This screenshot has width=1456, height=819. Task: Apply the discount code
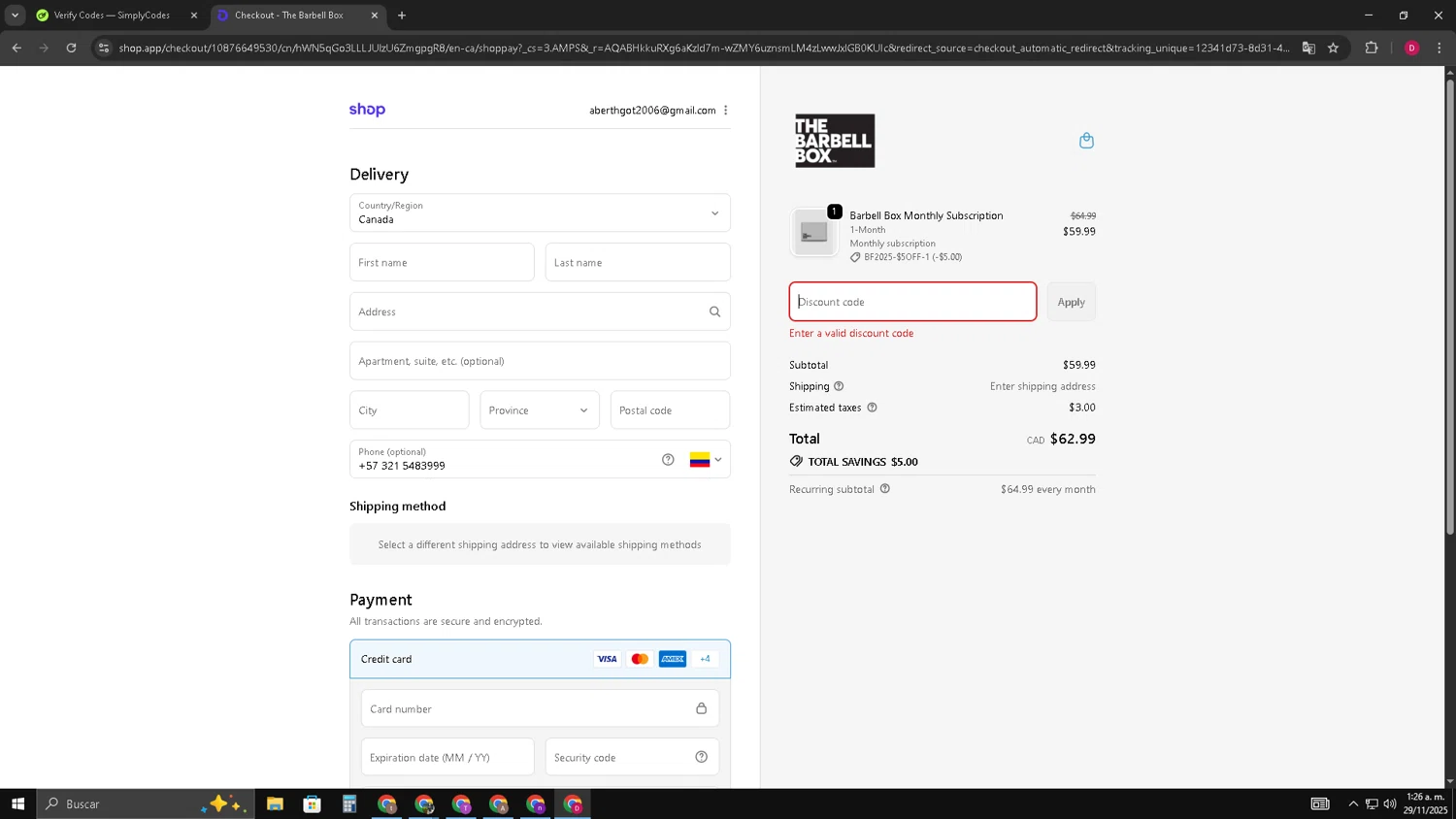(1072, 302)
